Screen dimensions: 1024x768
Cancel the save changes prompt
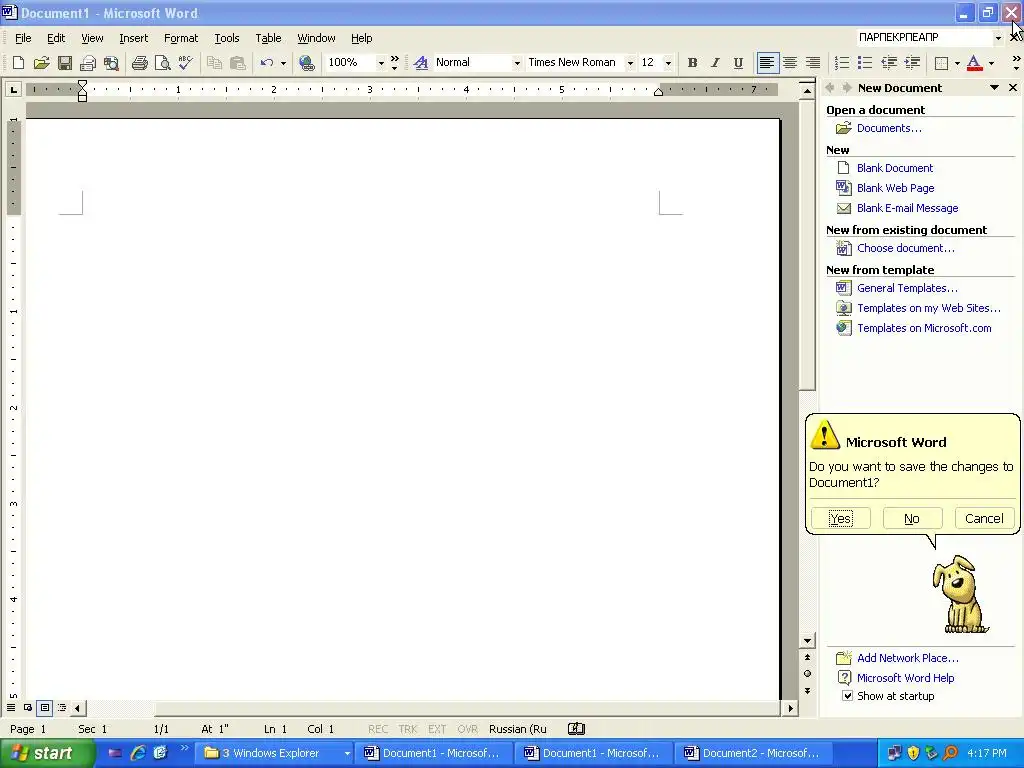pos(984,519)
